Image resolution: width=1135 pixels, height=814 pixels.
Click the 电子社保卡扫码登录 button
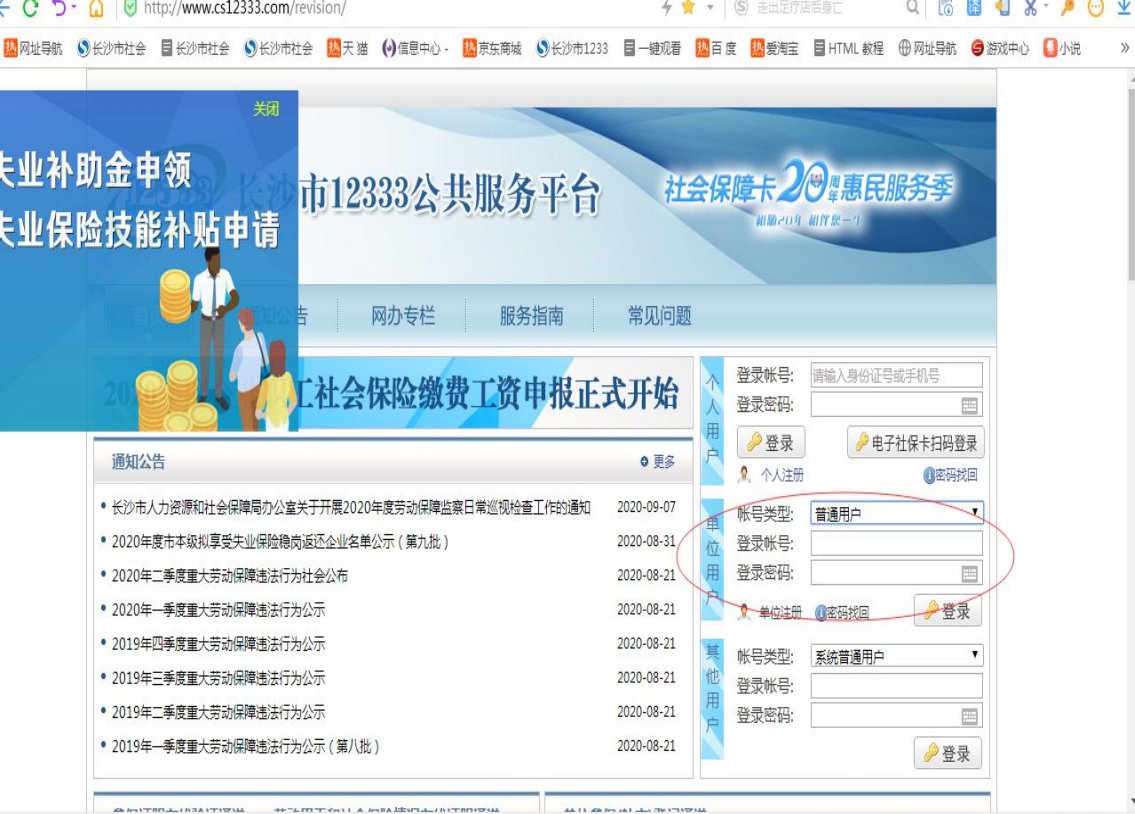point(915,443)
